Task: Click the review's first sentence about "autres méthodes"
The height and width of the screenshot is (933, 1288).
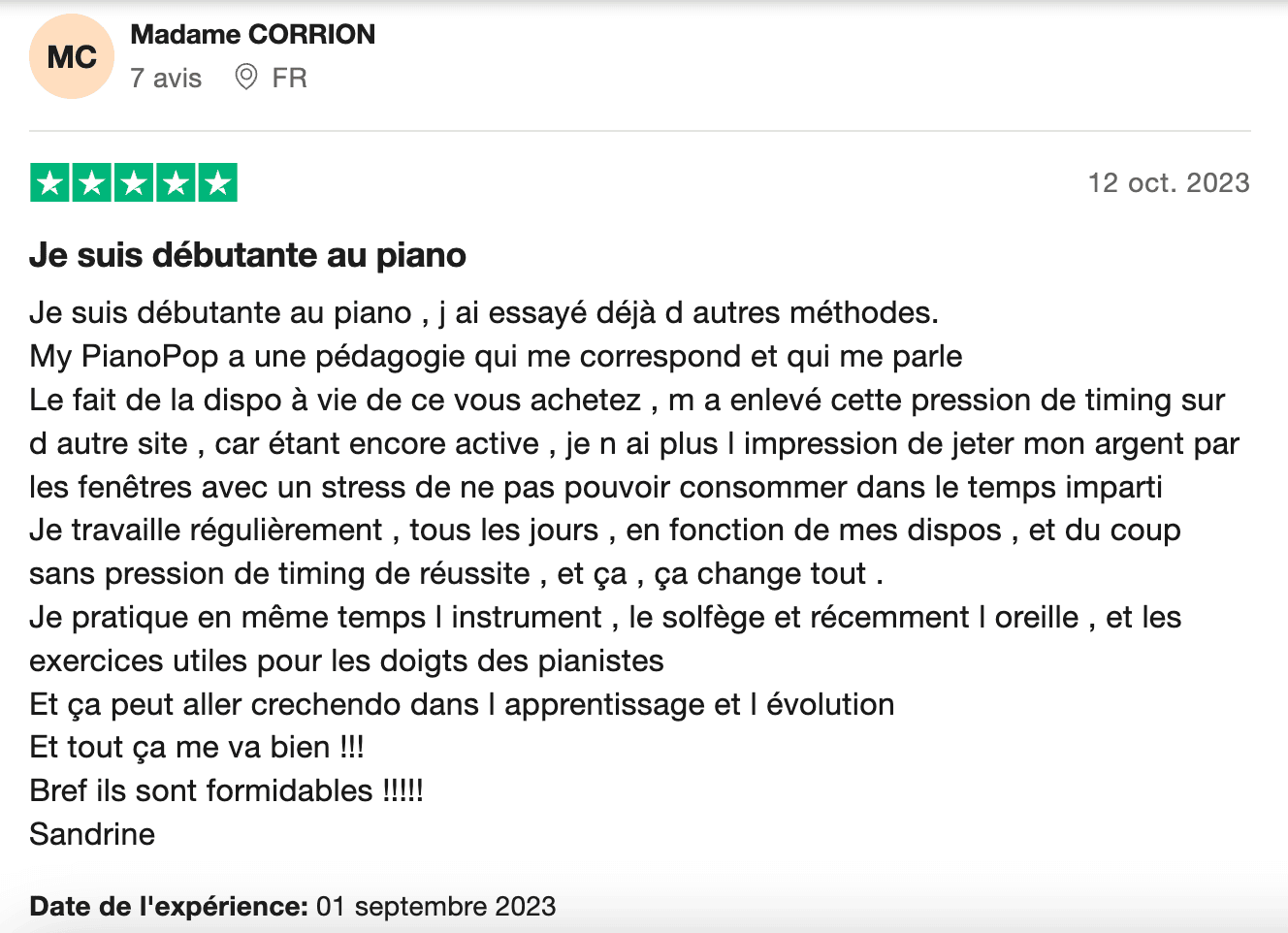Action: 483,312
